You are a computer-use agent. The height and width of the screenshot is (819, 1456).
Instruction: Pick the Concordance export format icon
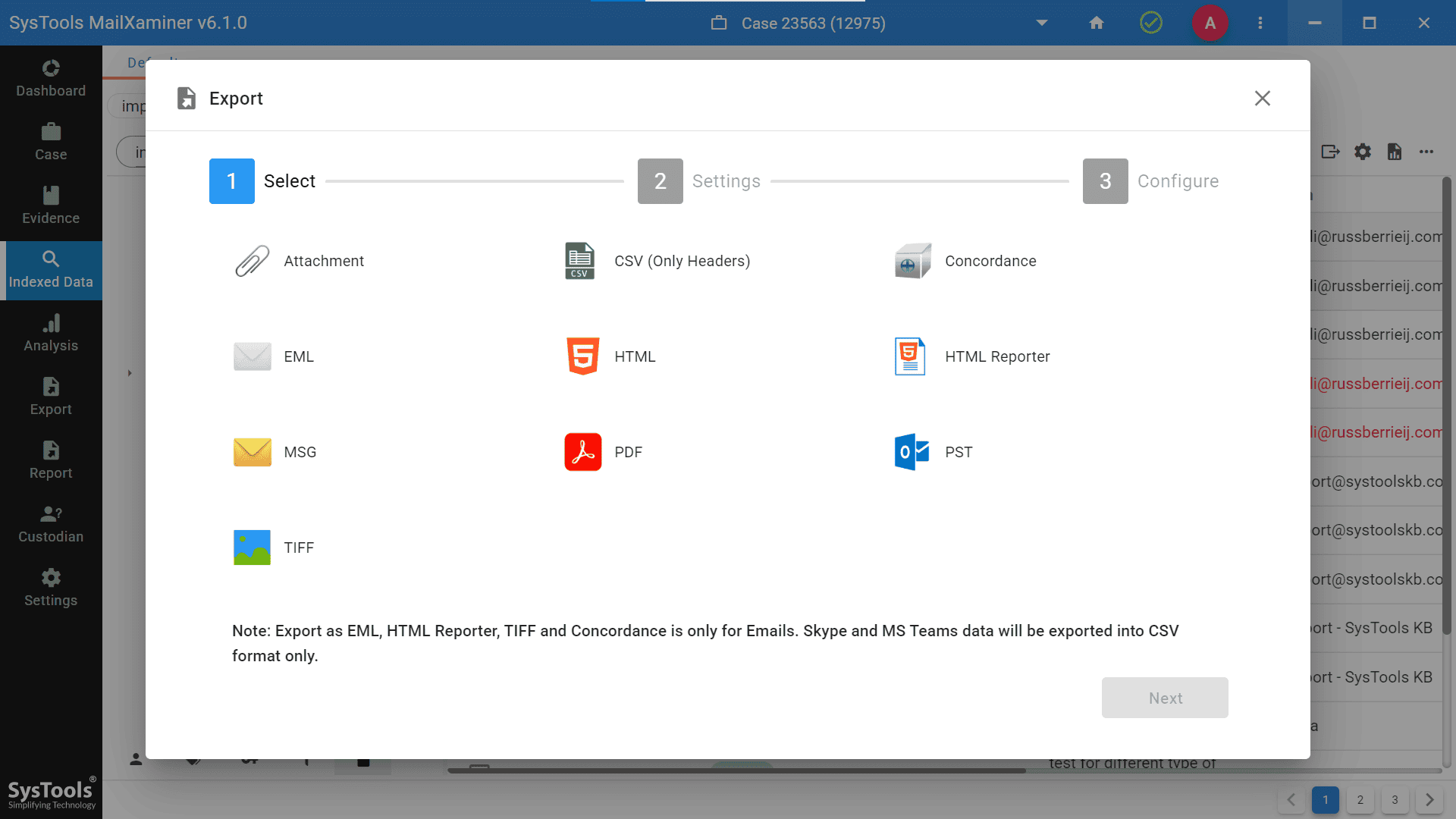[913, 261]
